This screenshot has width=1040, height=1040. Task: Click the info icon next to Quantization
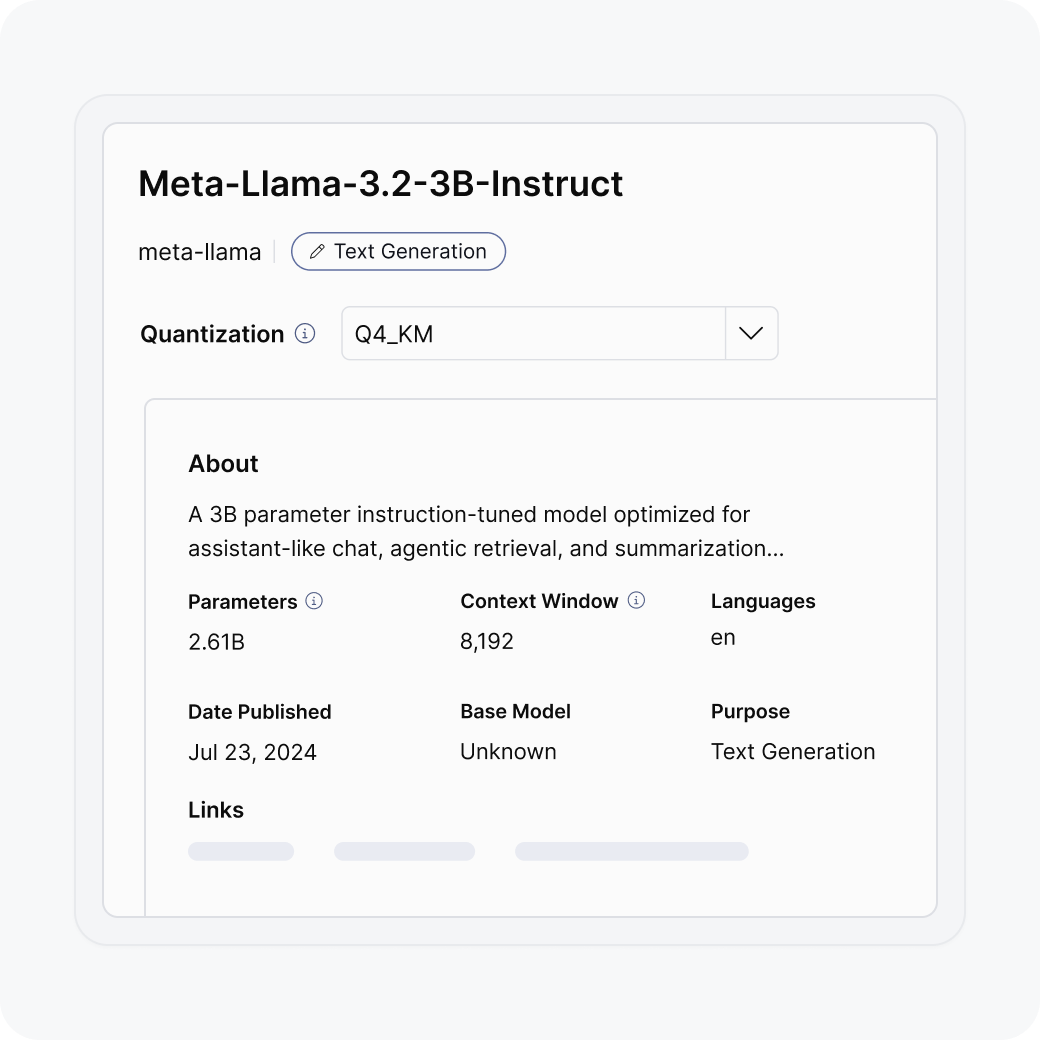(x=306, y=334)
